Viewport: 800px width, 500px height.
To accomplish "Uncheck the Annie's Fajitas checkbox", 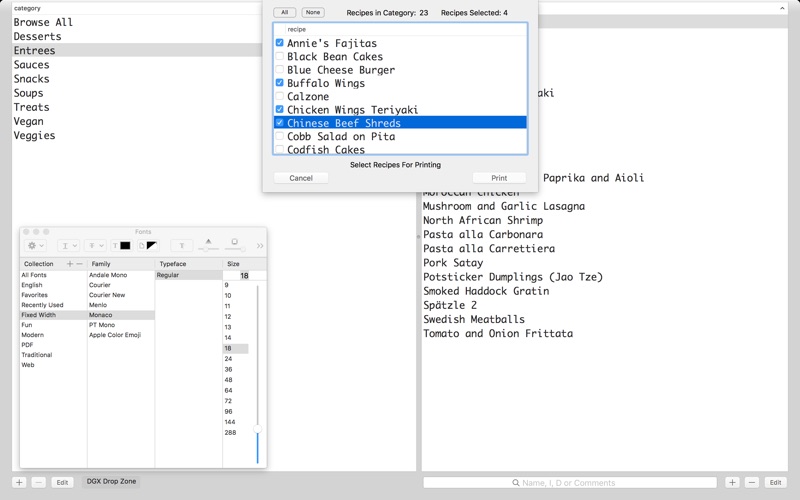I will (x=280, y=44).
